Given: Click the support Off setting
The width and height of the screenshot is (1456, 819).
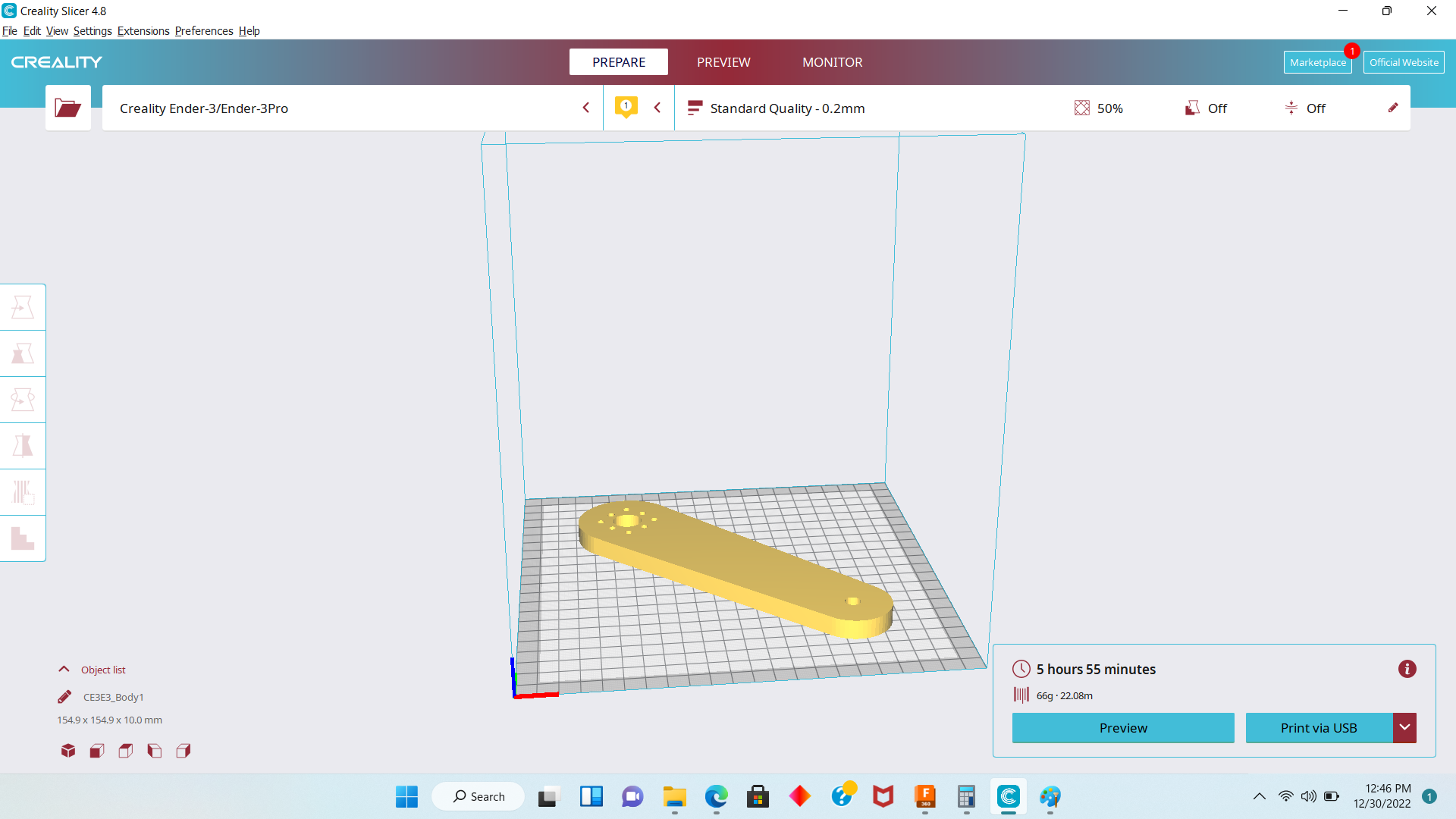Looking at the screenshot, I should 1207,108.
